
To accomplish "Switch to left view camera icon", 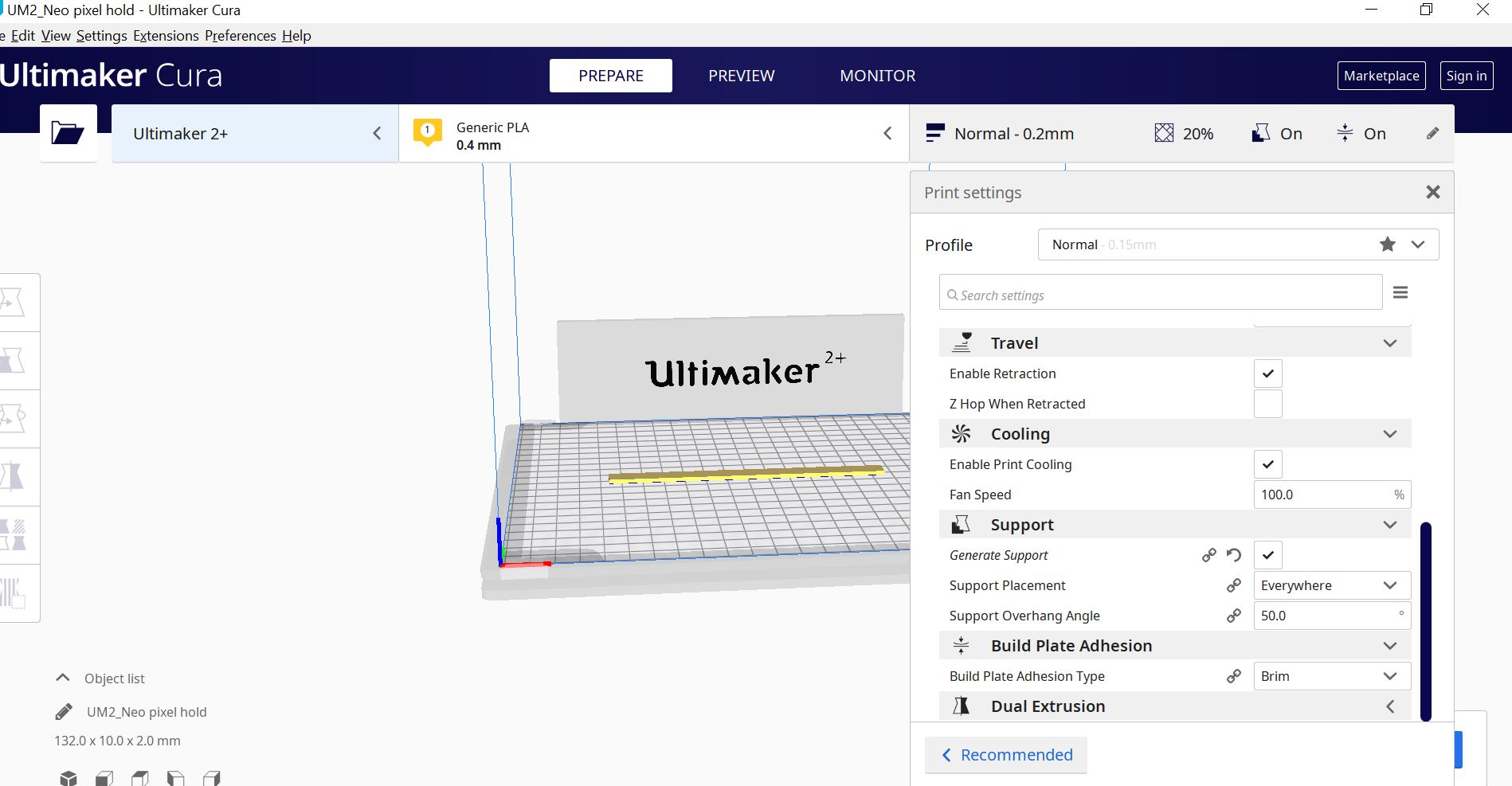I will click(176, 778).
